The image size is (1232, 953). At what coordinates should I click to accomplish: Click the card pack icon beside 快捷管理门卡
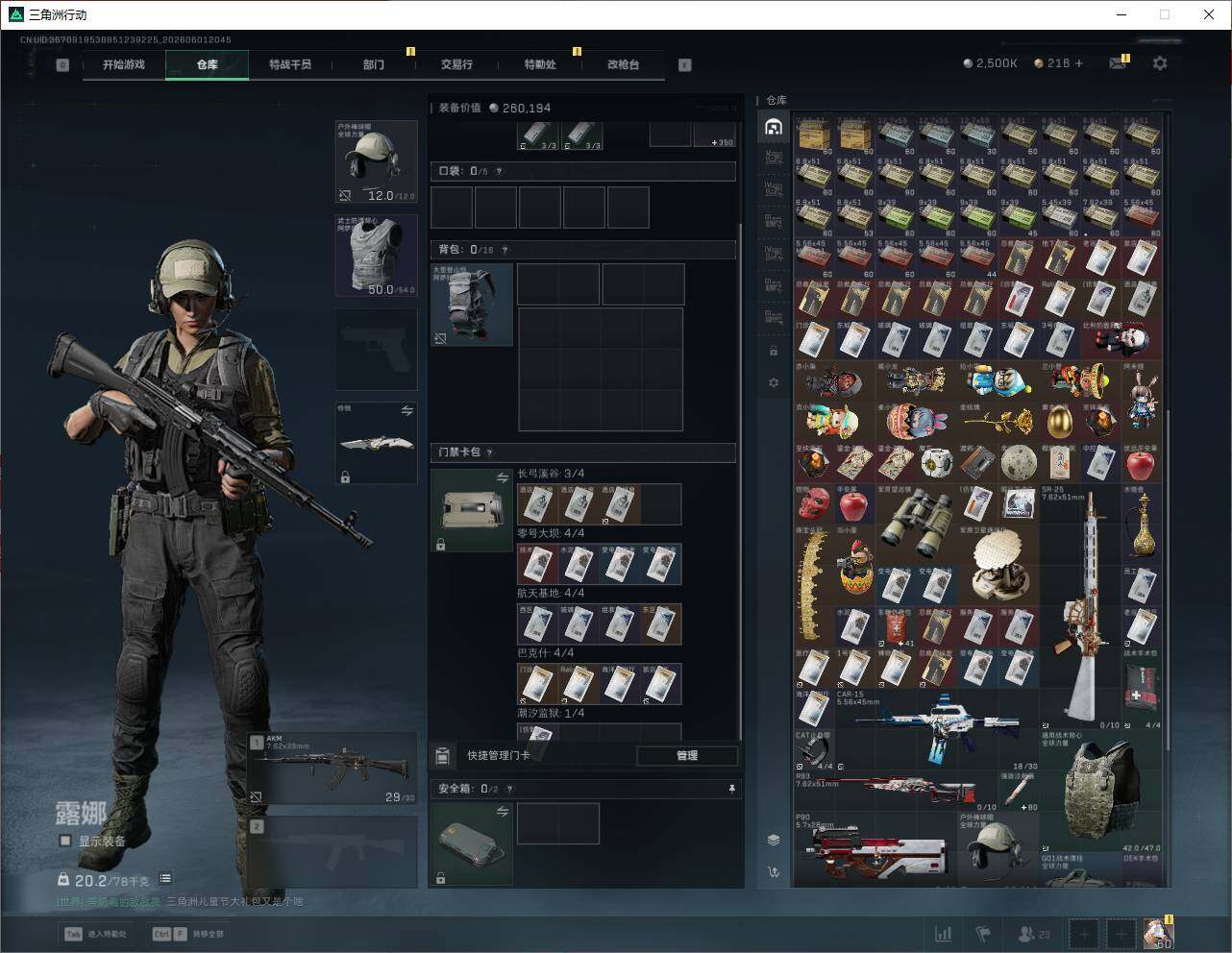pos(443,756)
